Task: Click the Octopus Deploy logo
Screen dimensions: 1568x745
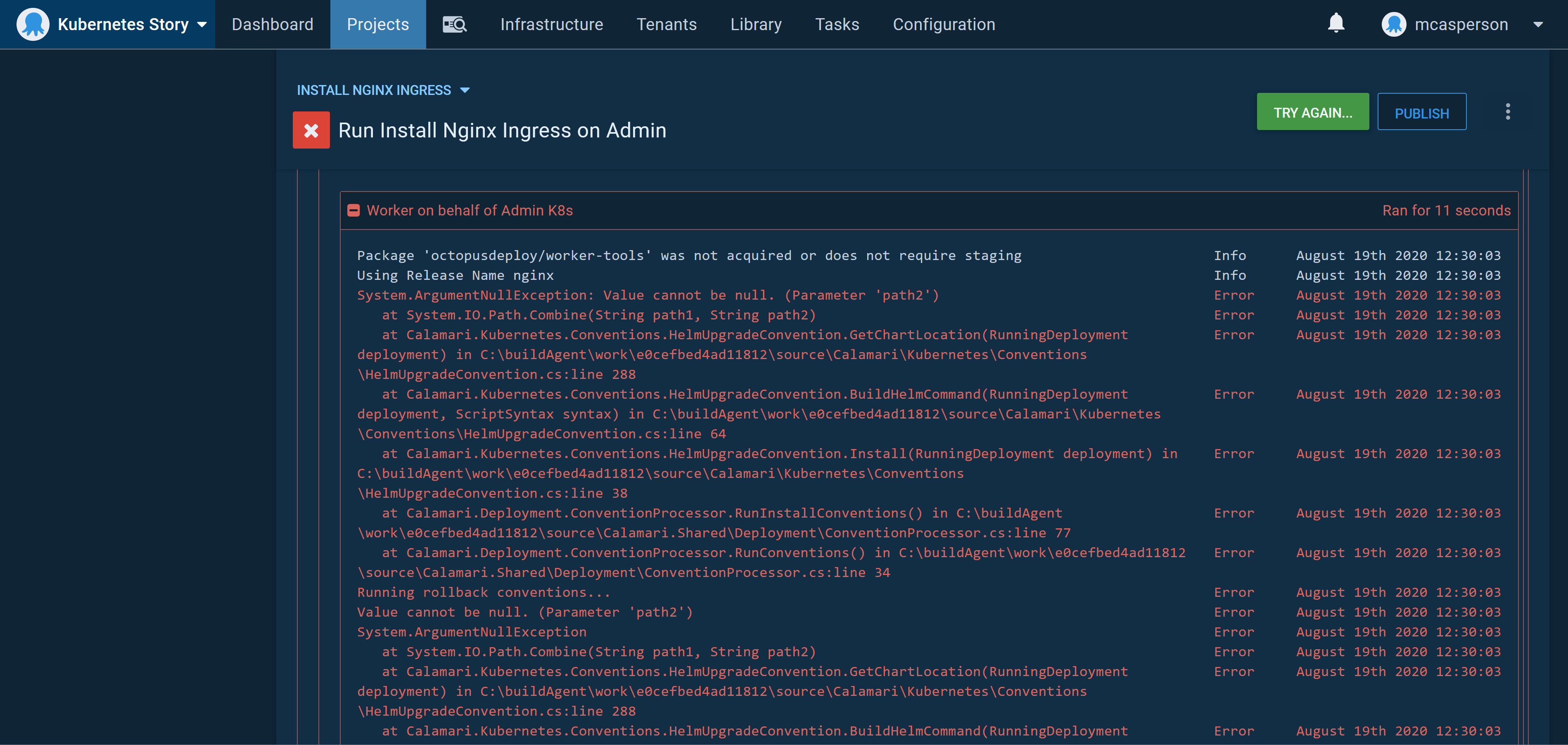Action: click(x=33, y=24)
